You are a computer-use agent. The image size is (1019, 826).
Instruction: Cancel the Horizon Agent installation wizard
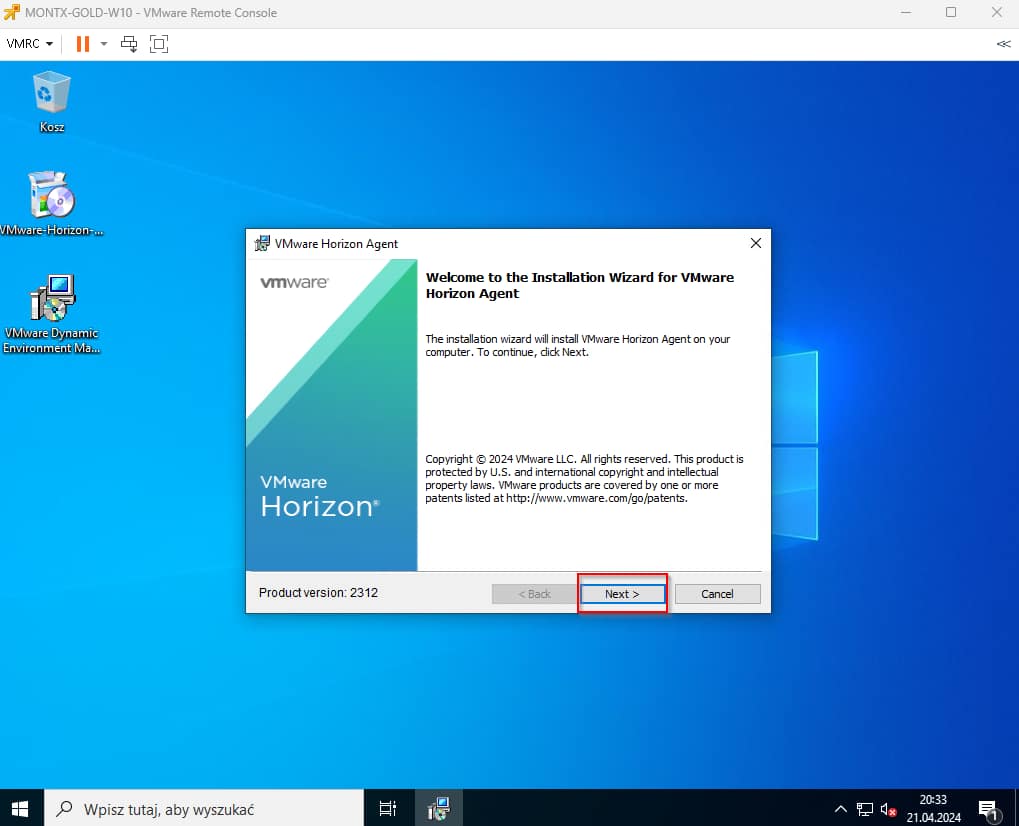(717, 594)
